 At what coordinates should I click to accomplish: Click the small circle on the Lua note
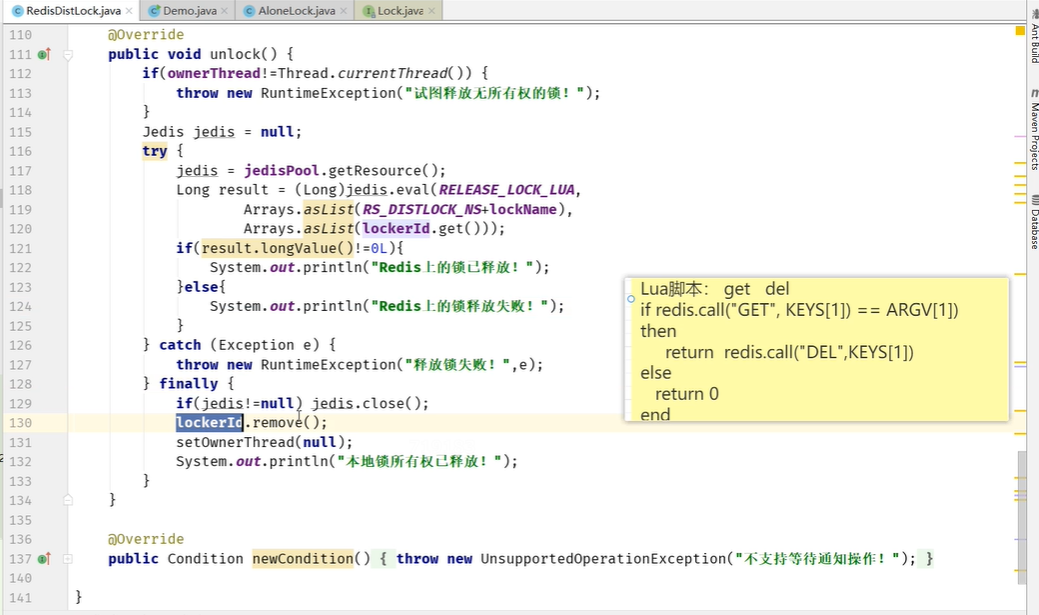coord(631,299)
